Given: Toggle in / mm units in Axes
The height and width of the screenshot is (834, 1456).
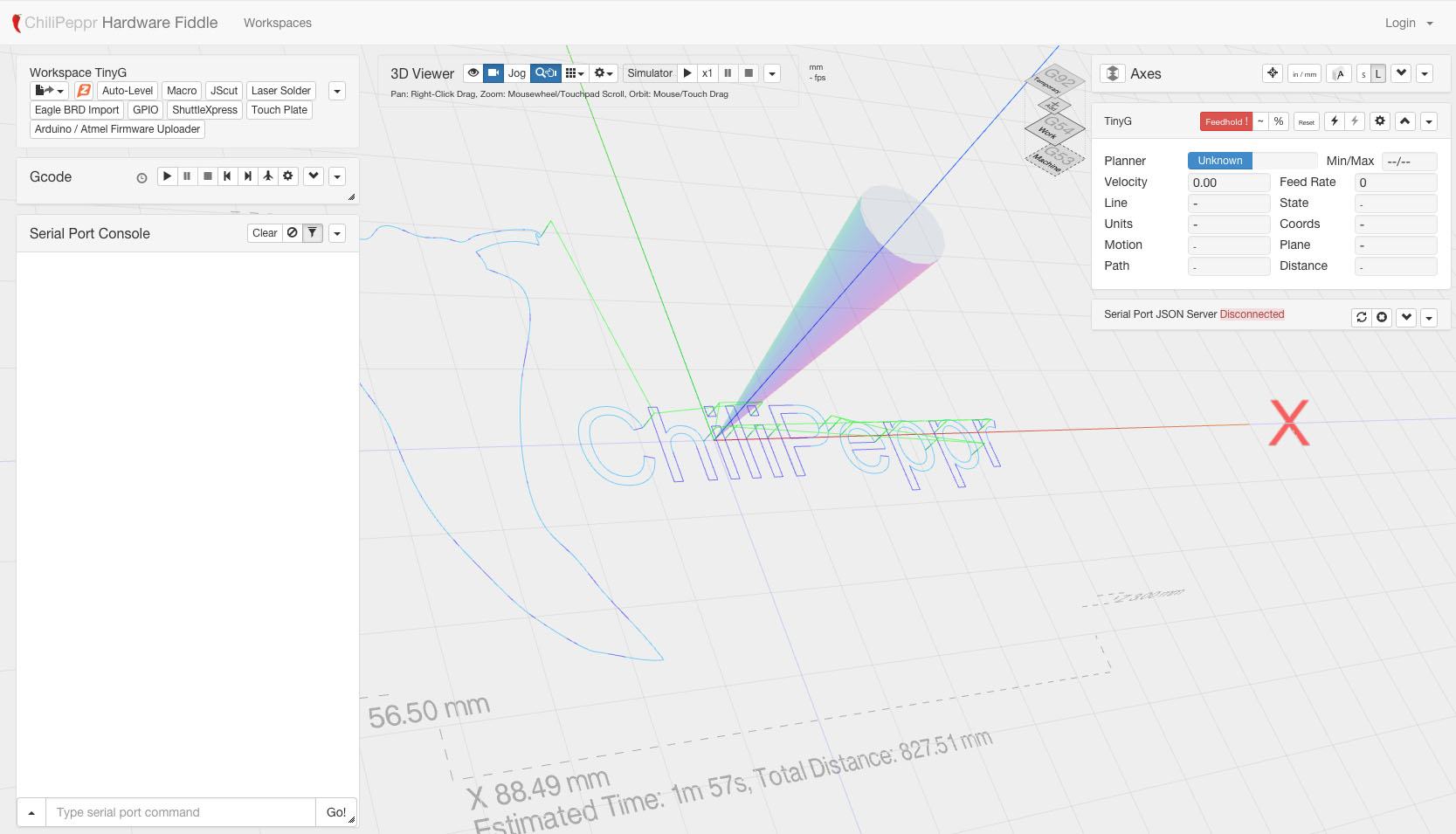Looking at the screenshot, I should 1304,73.
